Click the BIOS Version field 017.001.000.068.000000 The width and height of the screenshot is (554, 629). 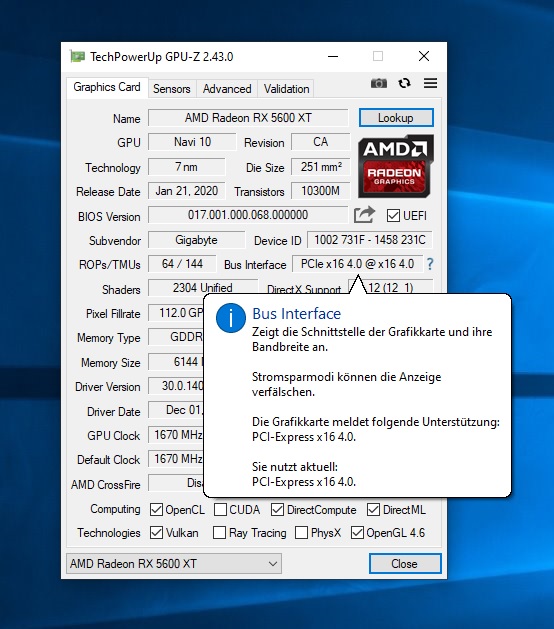tap(248, 215)
